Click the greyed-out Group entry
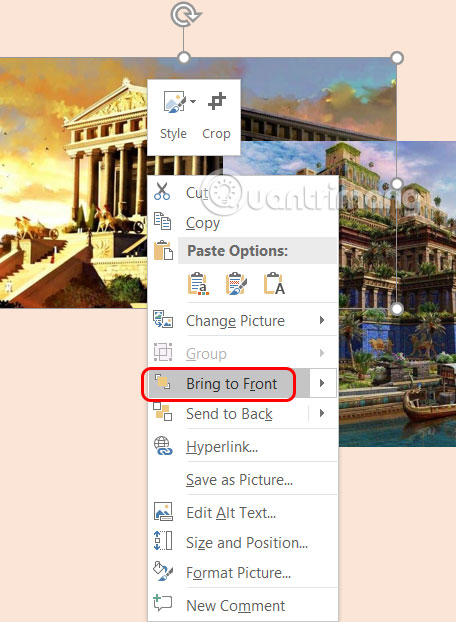Viewport: 456px width, 622px height. 206,354
